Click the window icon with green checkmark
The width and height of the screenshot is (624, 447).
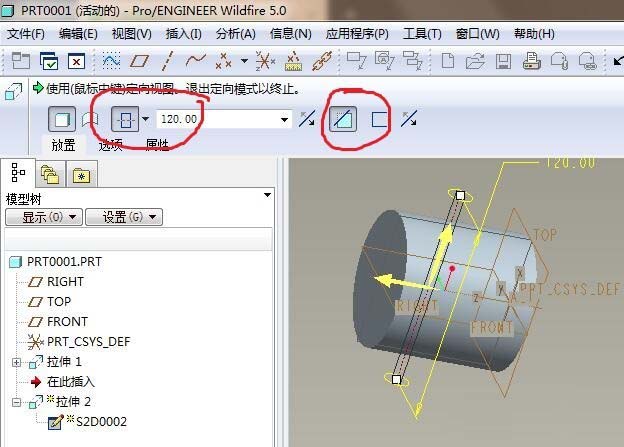49,61
